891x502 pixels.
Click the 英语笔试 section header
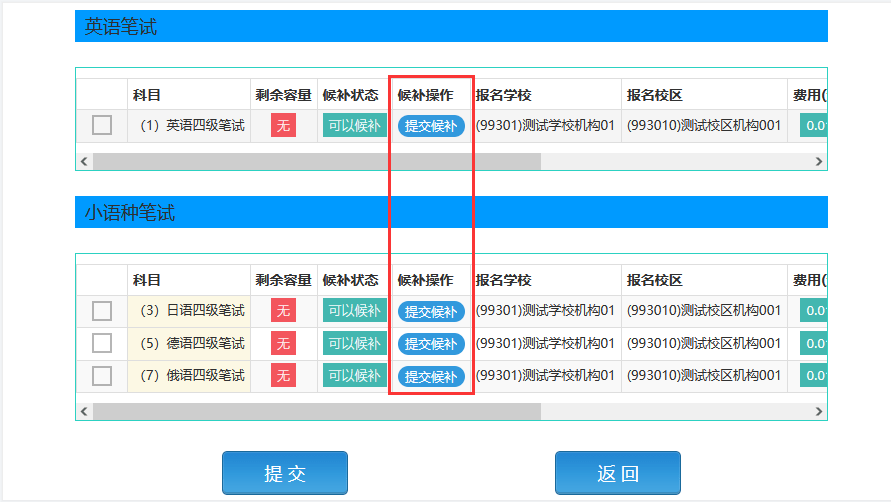tap(451, 26)
